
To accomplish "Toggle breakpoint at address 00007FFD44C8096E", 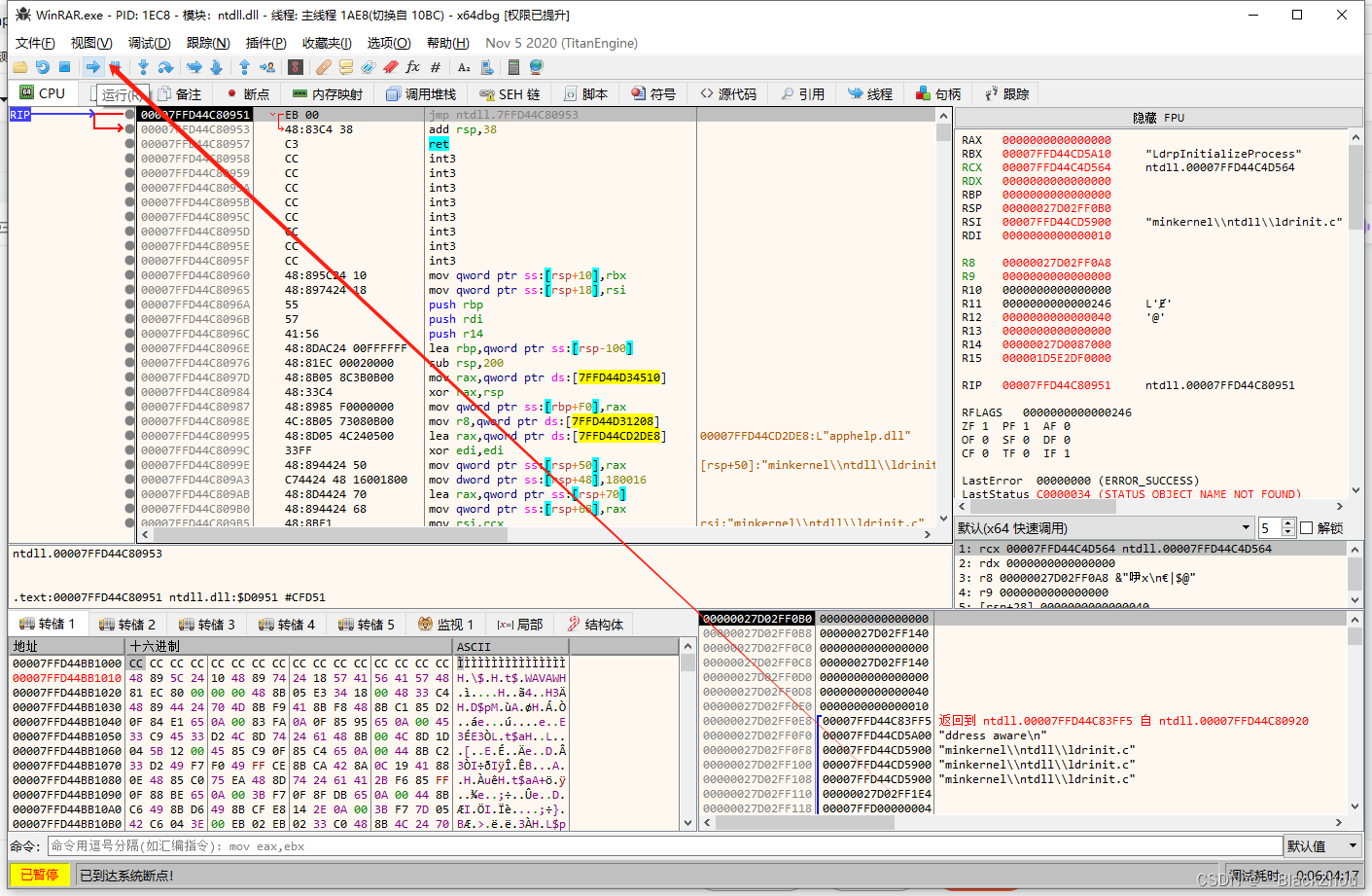I will (130, 348).
